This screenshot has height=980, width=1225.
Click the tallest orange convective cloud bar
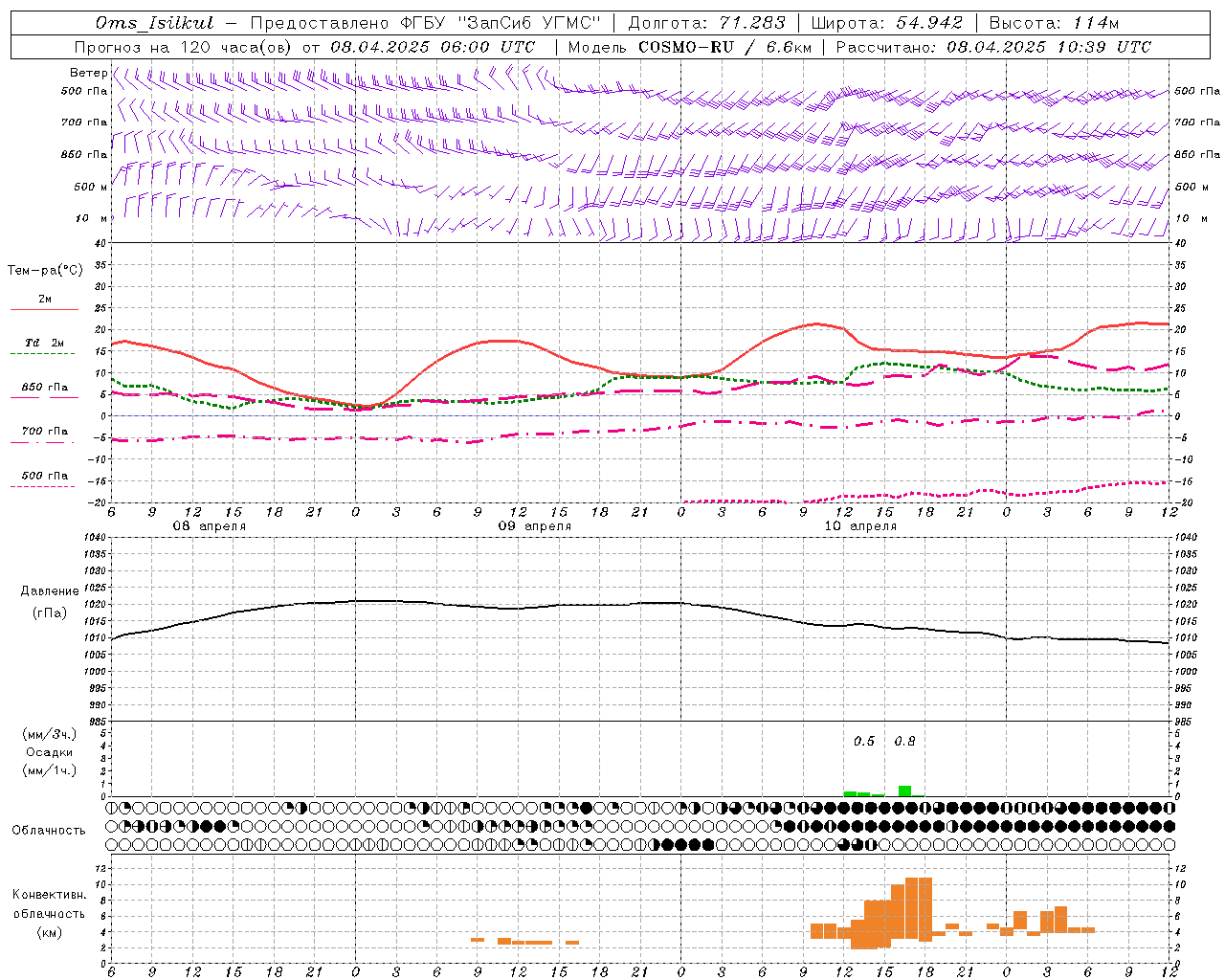tap(919, 909)
